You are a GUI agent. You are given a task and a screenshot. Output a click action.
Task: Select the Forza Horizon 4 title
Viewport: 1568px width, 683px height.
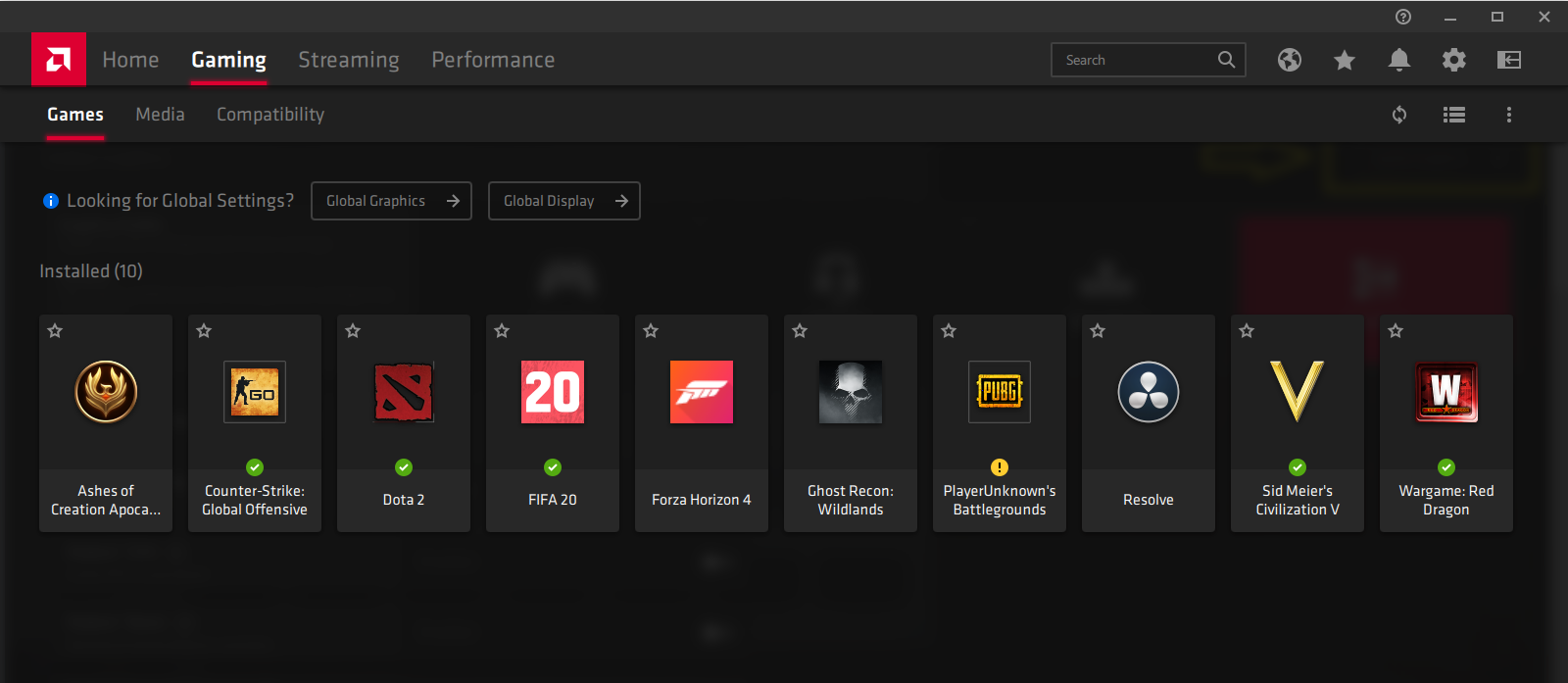(x=702, y=500)
